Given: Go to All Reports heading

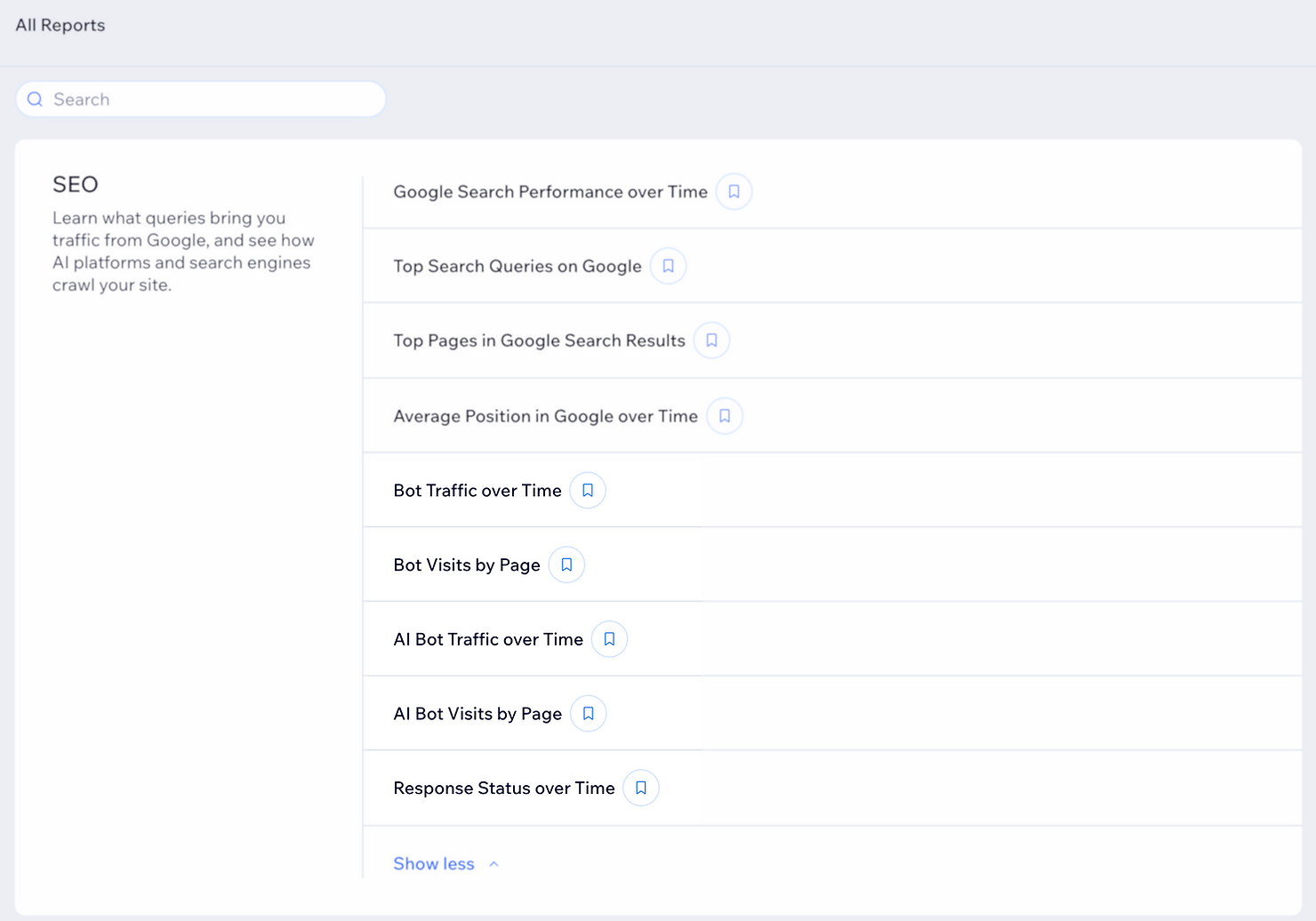Looking at the screenshot, I should (x=60, y=25).
